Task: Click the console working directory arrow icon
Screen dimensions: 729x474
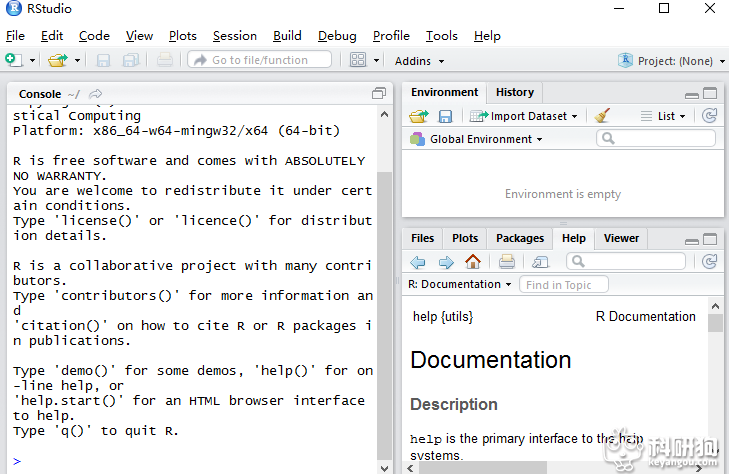Action: (95, 94)
